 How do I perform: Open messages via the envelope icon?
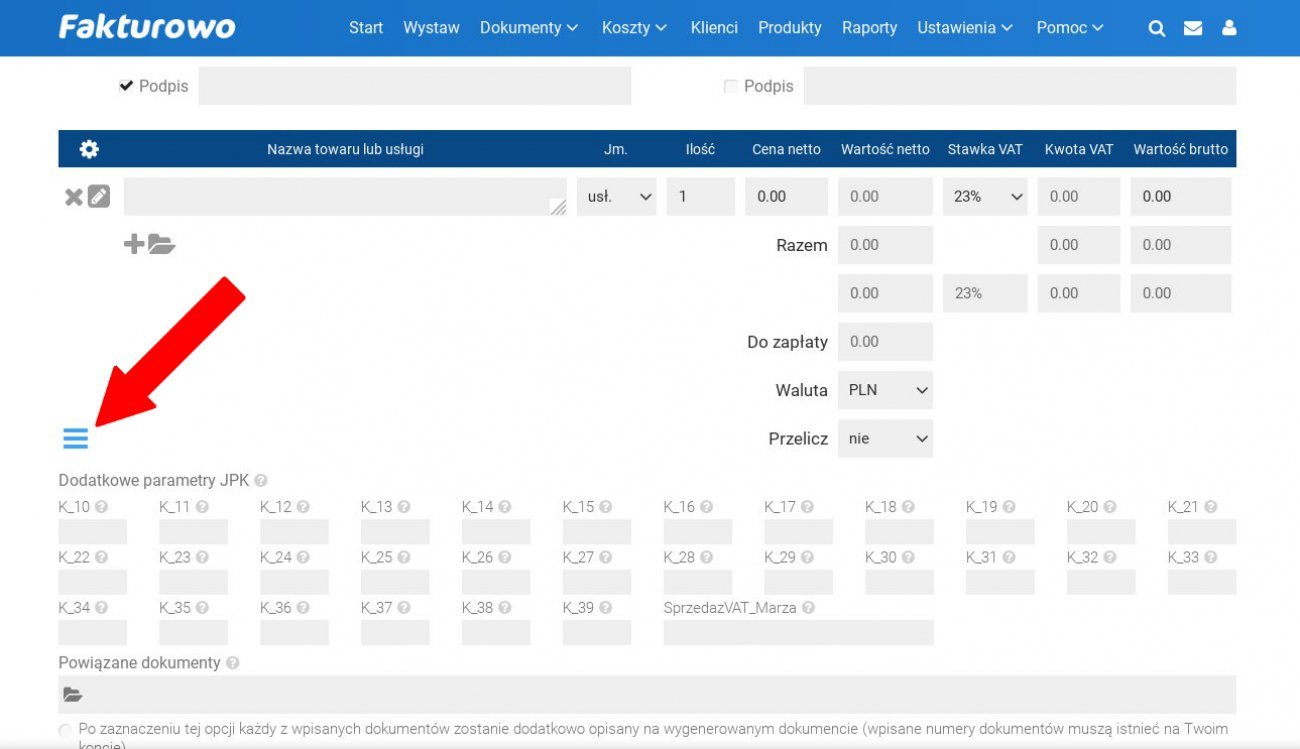[x=1193, y=28]
